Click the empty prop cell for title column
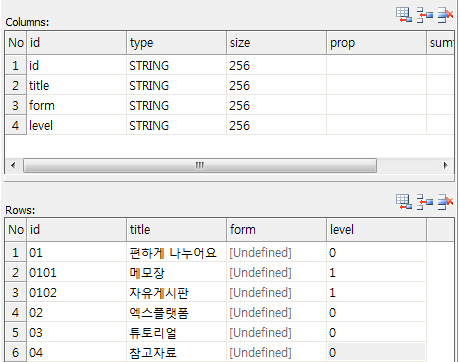The image size is (460, 362). [376, 85]
